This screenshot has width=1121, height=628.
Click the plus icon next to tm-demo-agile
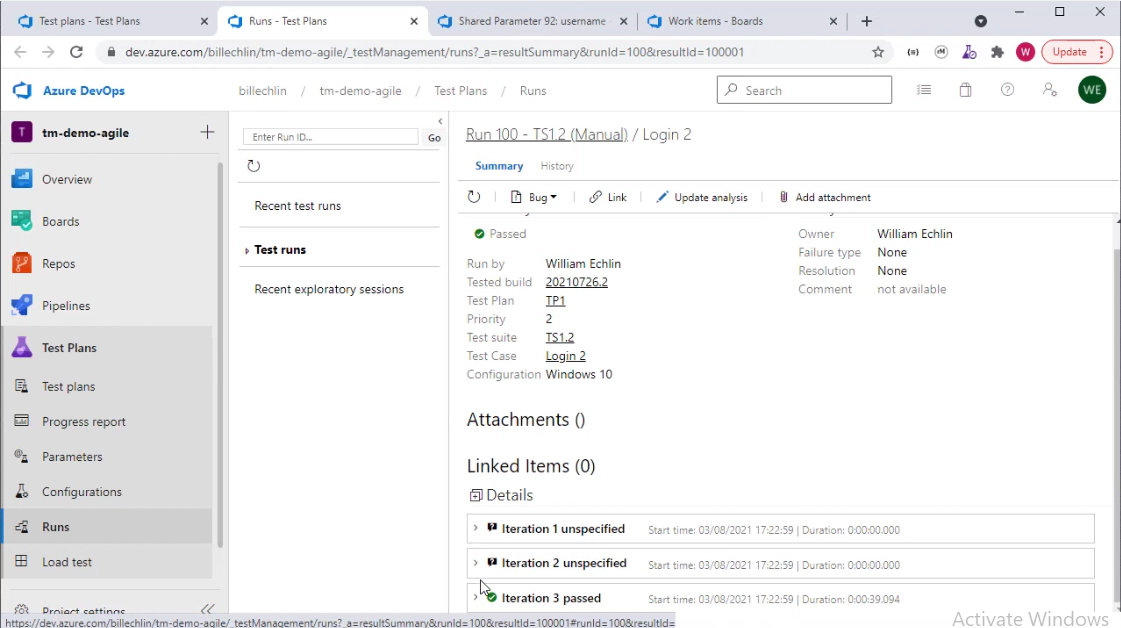click(207, 132)
